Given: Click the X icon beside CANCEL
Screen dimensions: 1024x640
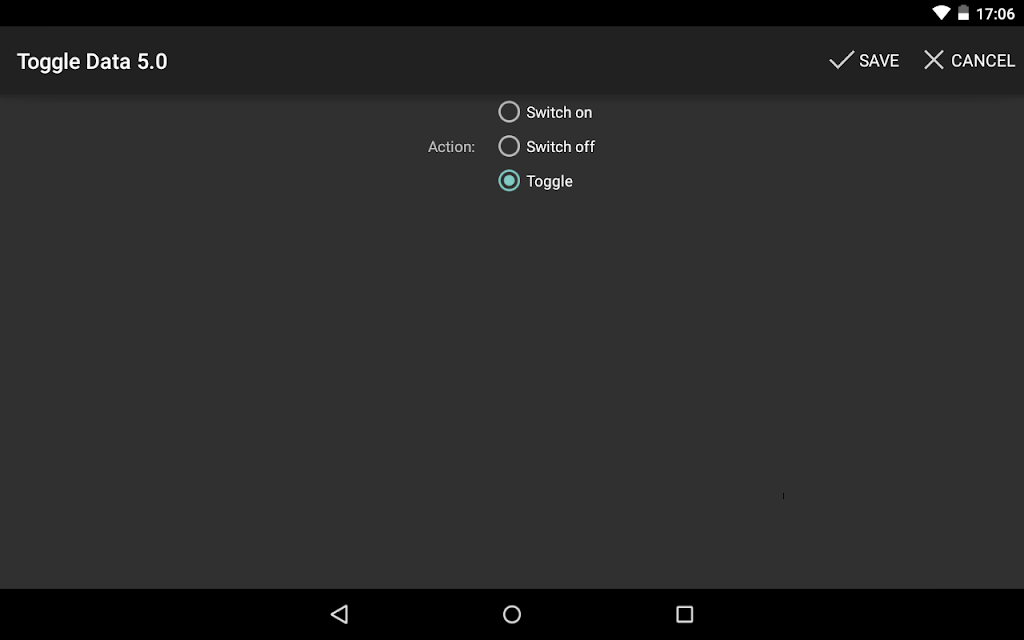Looking at the screenshot, I should [934, 60].
